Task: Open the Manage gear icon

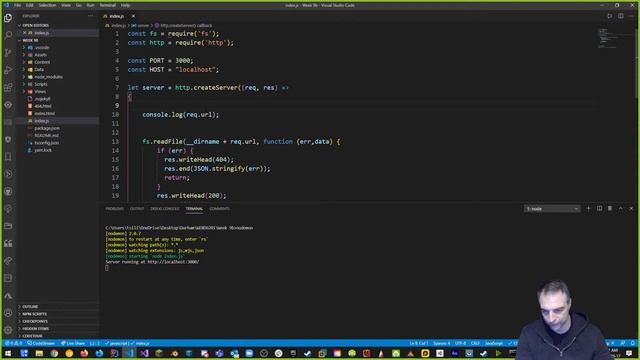Action: click(8, 330)
